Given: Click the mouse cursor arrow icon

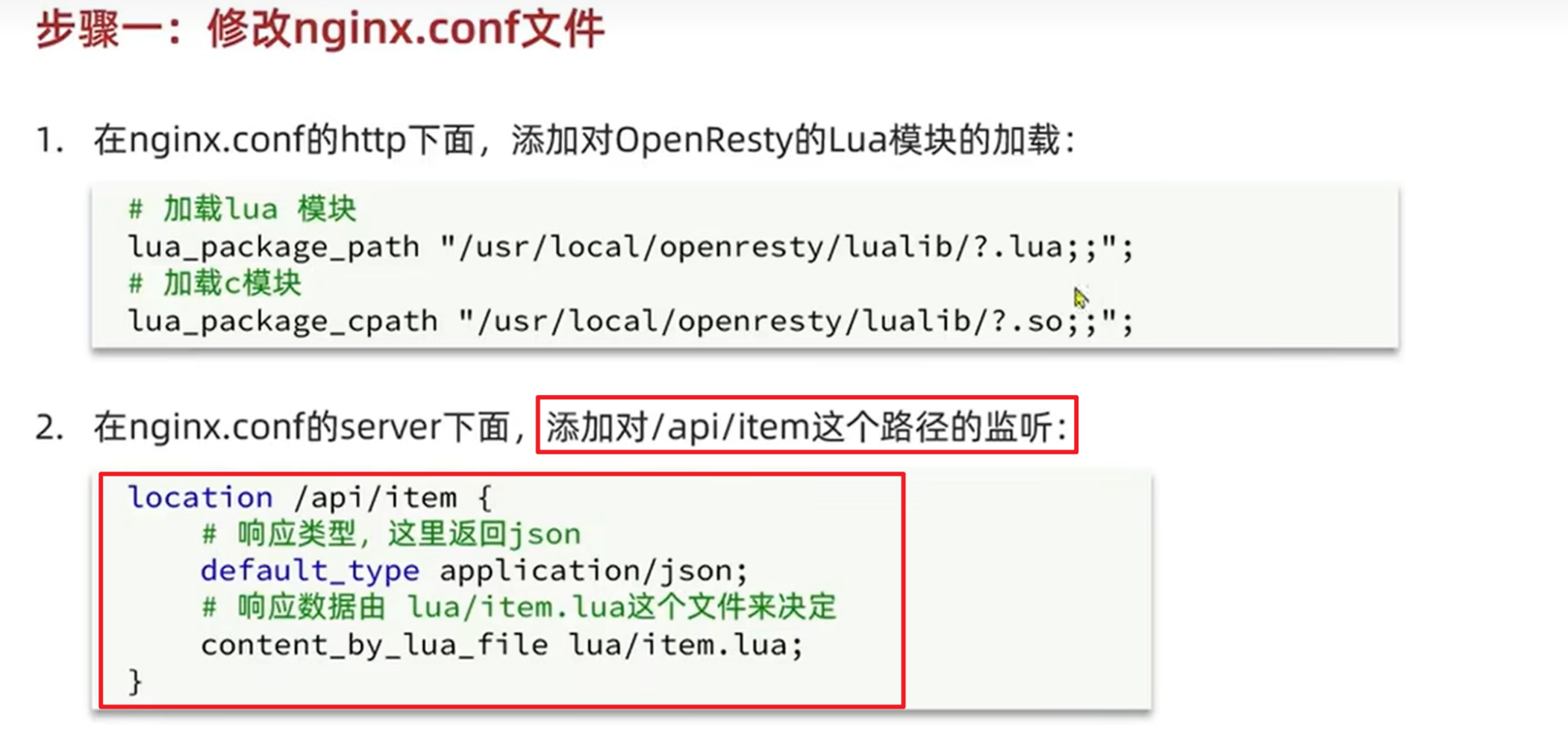Looking at the screenshot, I should point(1081,298).
